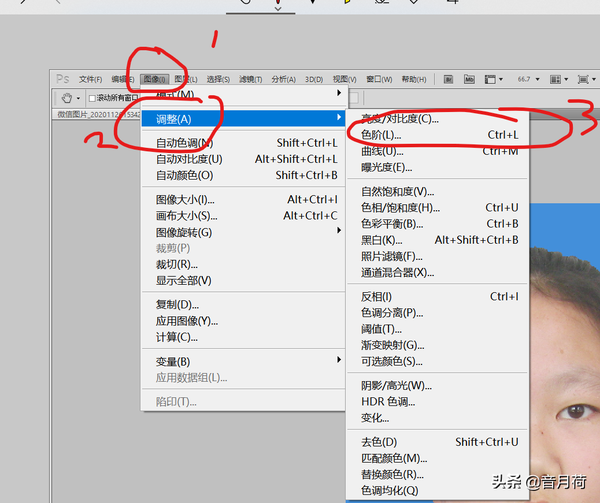Choose 复制(D)... menu item
The height and width of the screenshot is (503, 600).
pos(244,304)
